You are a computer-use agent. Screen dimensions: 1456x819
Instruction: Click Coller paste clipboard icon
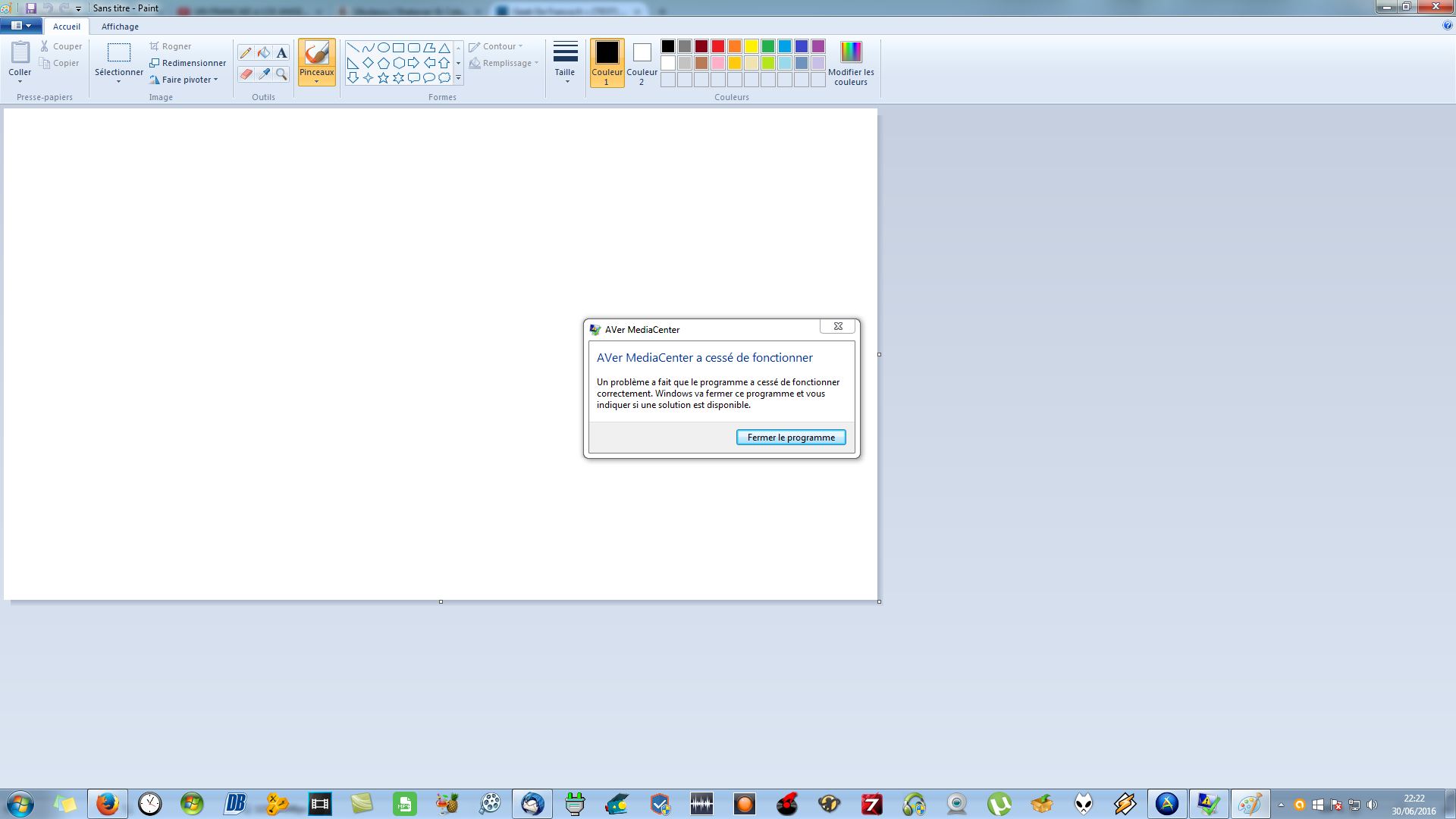tap(20, 52)
